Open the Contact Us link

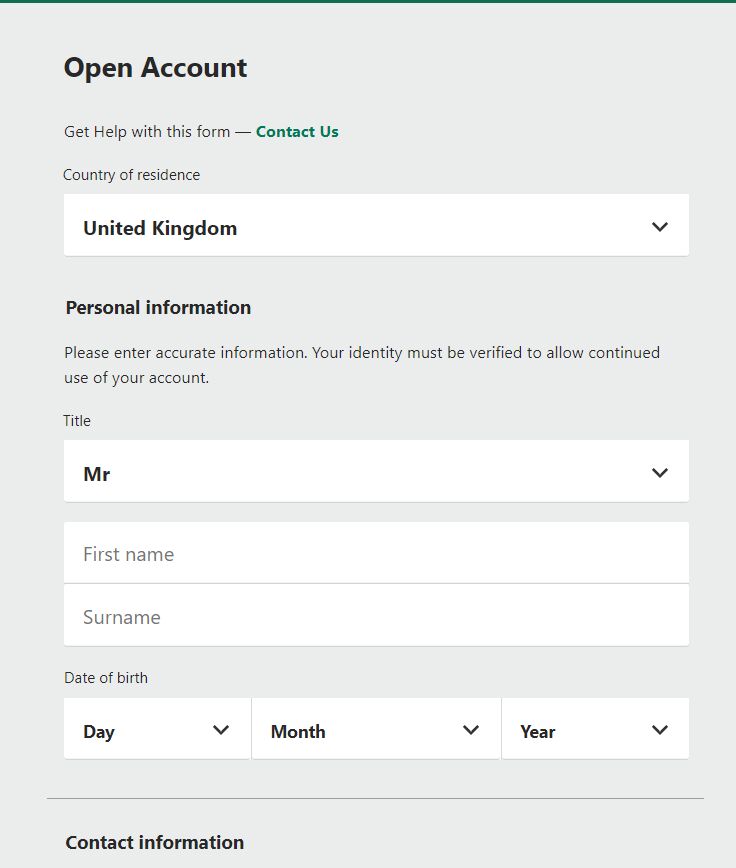pyautogui.click(x=297, y=132)
